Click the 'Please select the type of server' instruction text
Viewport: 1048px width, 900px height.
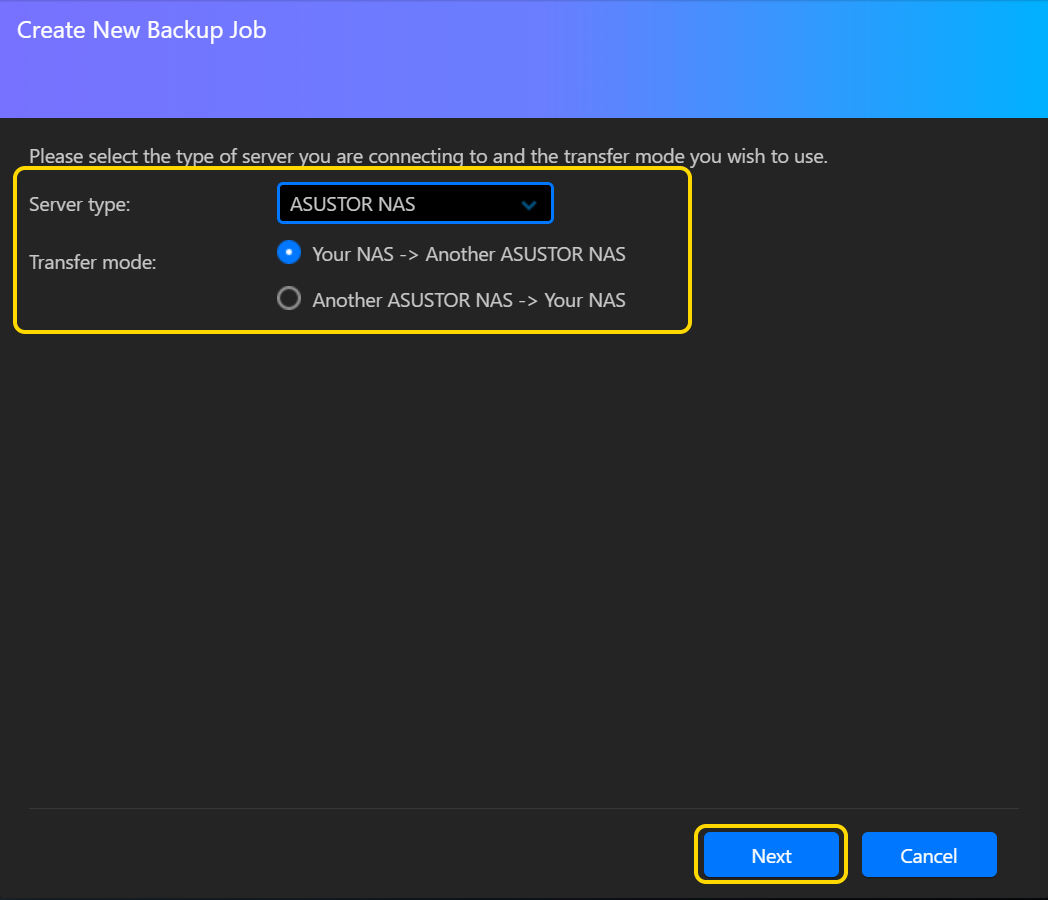click(428, 156)
